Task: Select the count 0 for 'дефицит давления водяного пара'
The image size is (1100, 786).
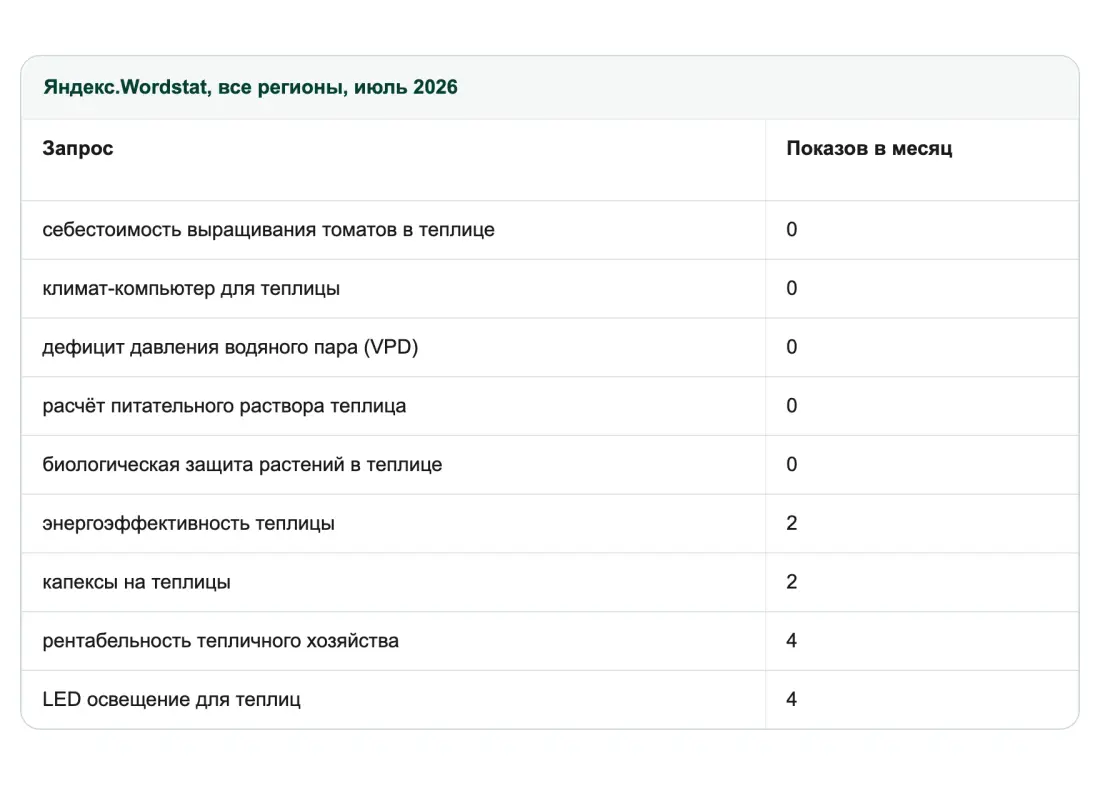Action: coord(791,347)
